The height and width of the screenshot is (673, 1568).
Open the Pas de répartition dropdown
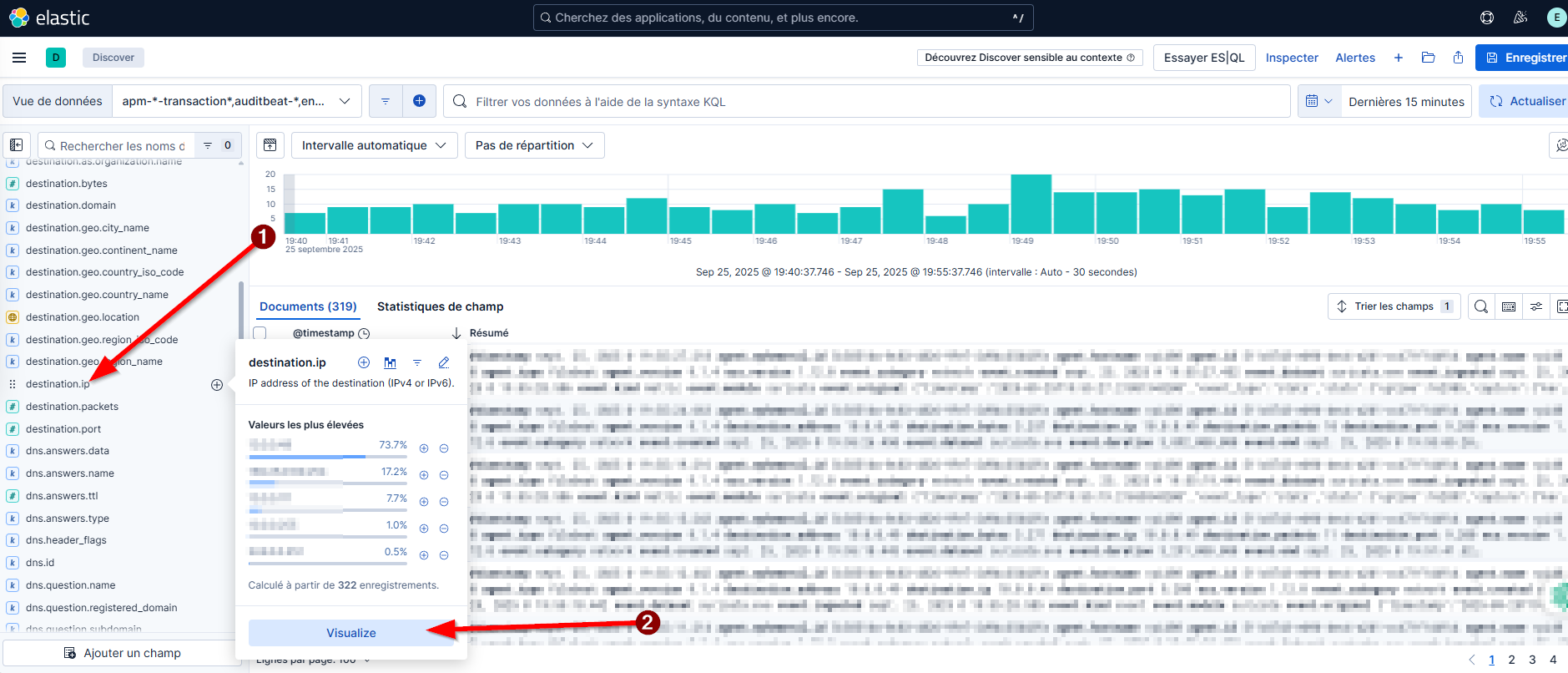(534, 145)
